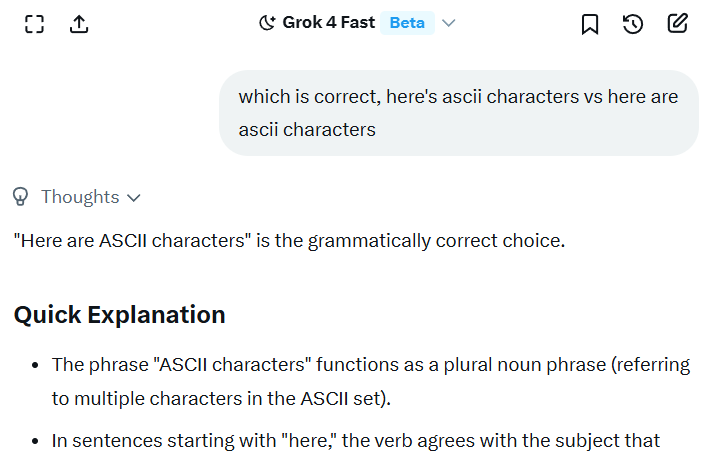Click the Thoughts label
Screen dimensions: 703x461
pyautogui.click(x=80, y=197)
